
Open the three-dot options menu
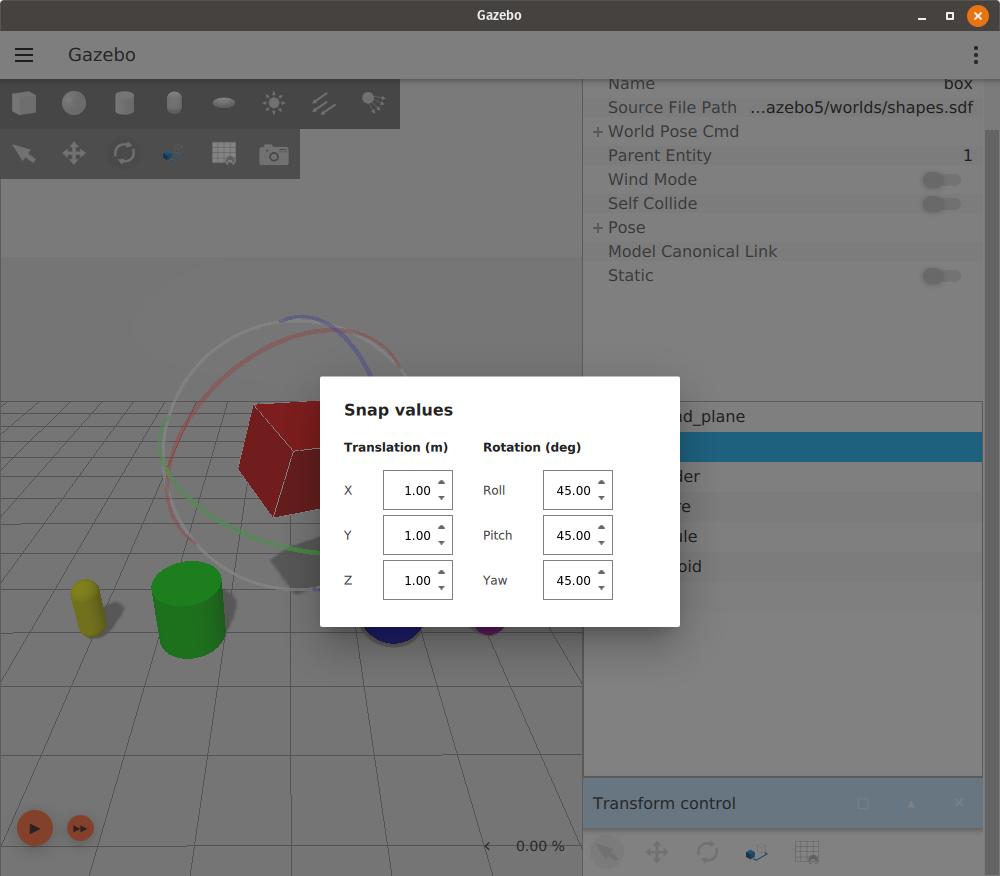coord(975,55)
